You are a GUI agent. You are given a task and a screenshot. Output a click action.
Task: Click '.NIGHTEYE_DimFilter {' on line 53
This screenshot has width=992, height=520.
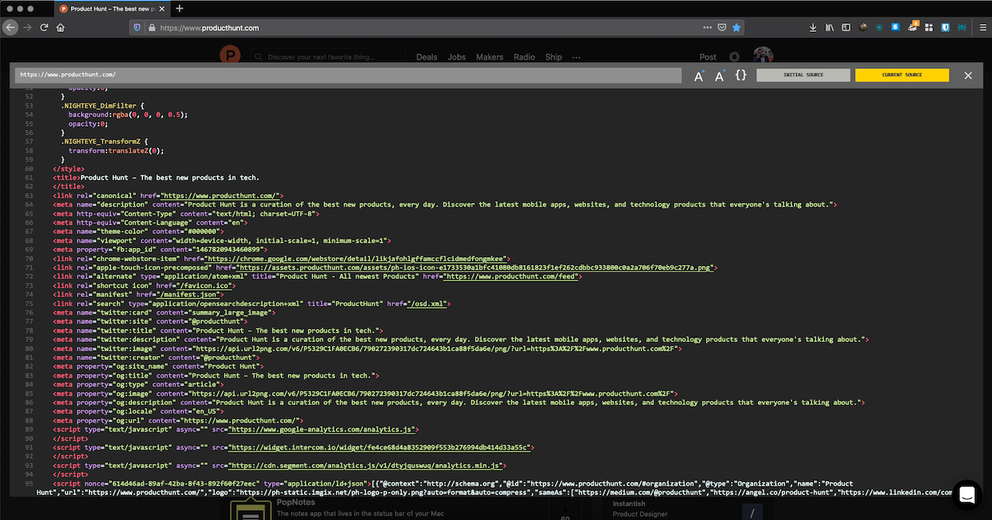102,106
